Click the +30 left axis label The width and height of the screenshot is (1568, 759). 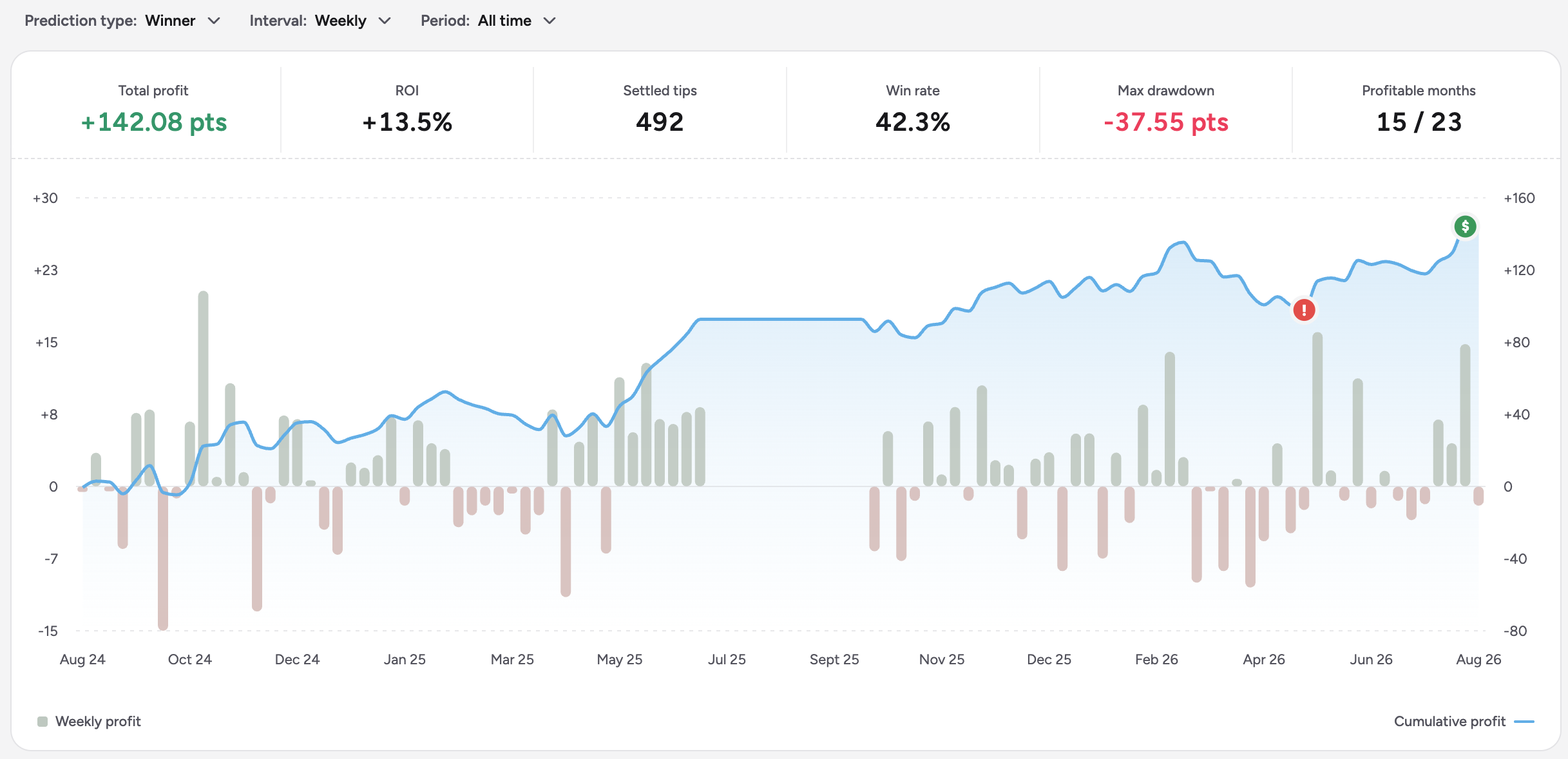[x=45, y=198]
